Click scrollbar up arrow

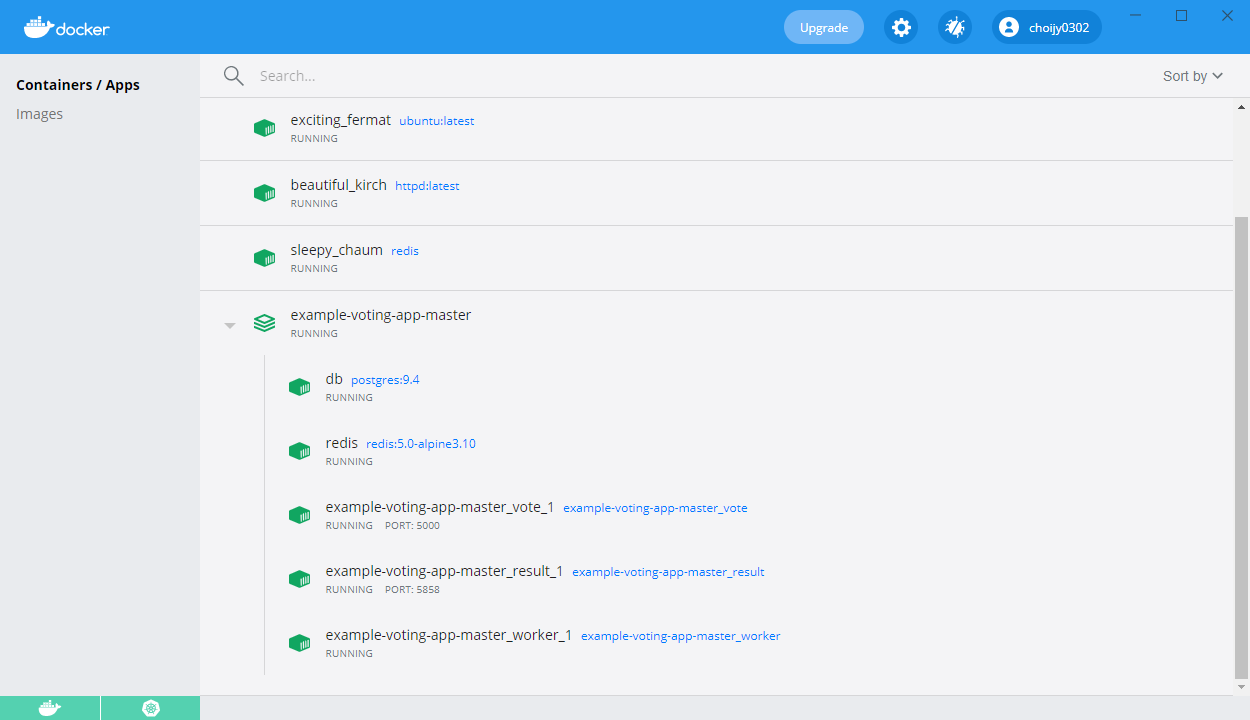[x=1242, y=106]
